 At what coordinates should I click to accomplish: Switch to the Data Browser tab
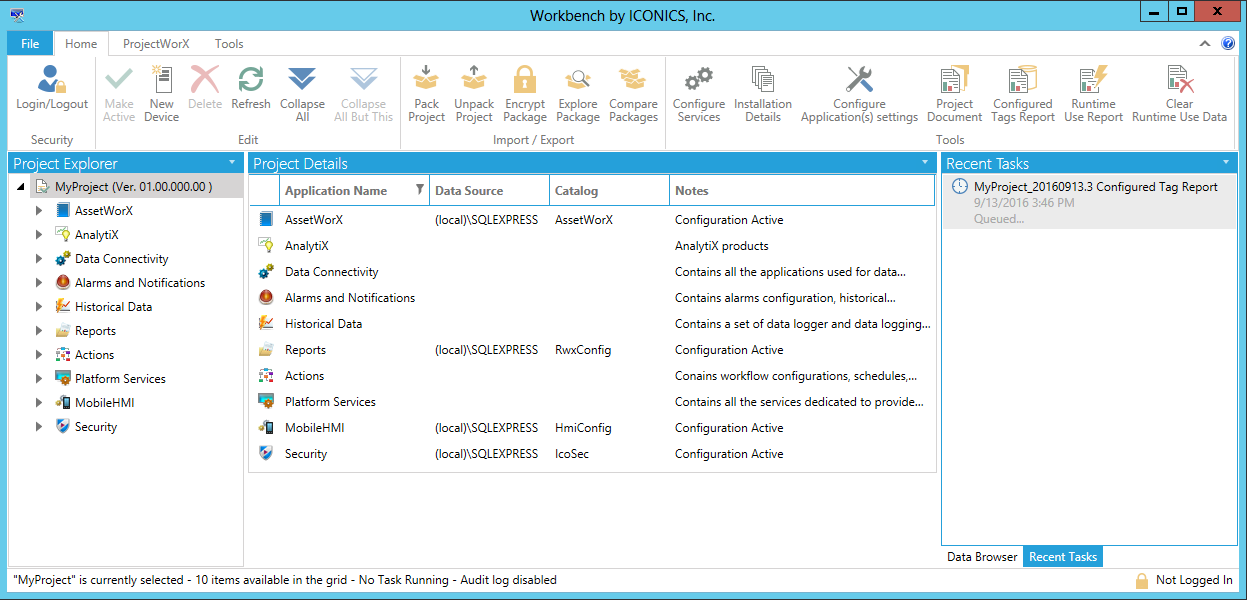tap(982, 557)
